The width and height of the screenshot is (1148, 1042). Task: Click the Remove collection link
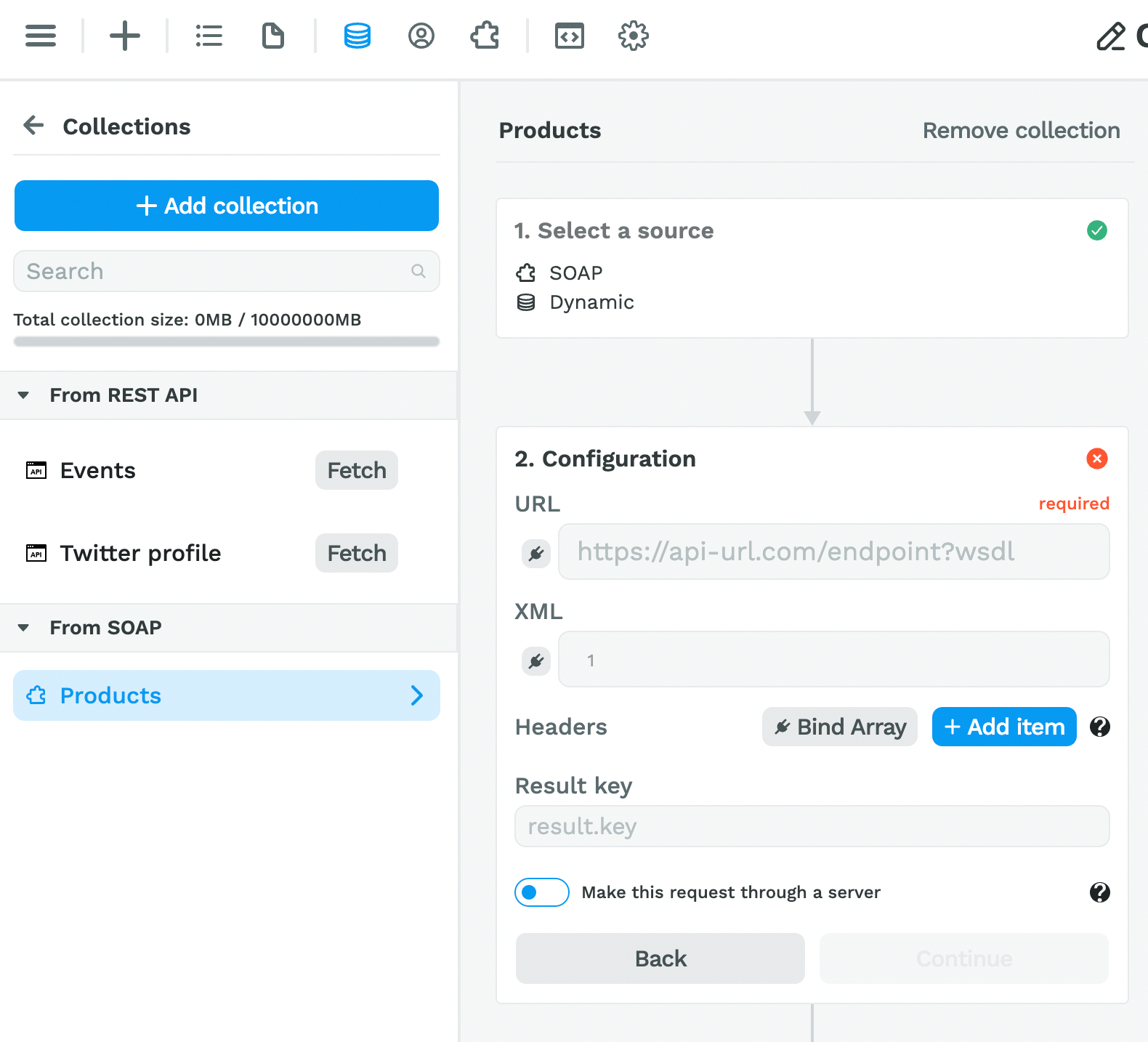click(1021, 130)
